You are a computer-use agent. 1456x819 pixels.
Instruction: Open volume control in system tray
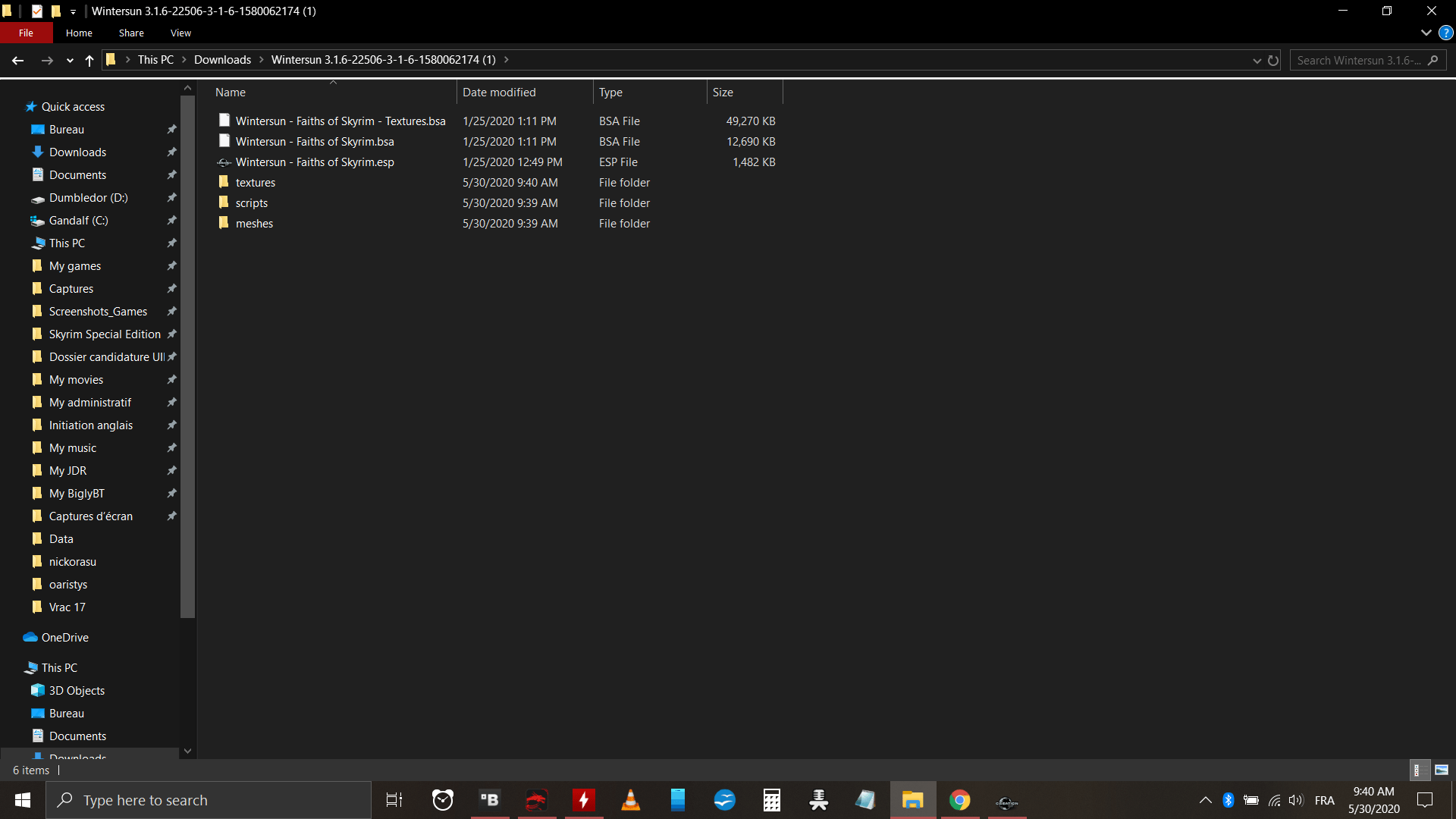click(x=1296, y=800)
